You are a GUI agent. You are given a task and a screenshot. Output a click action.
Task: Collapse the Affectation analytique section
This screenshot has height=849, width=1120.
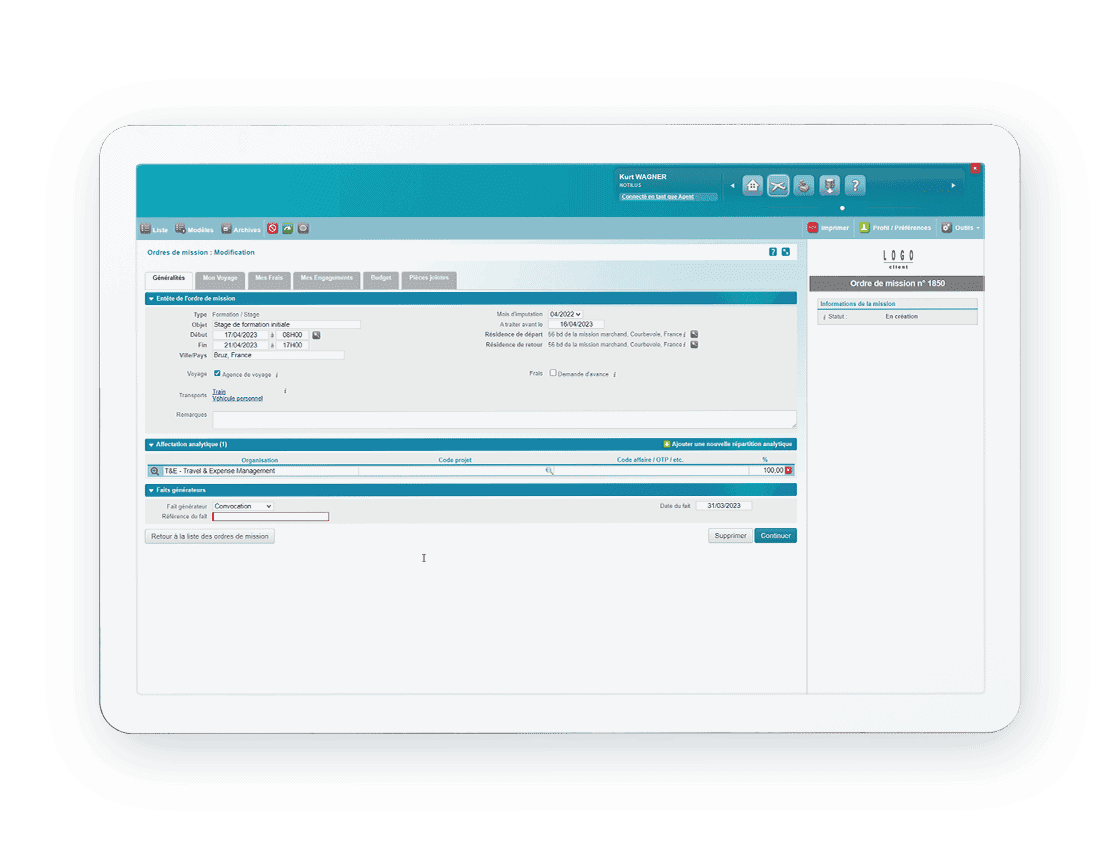click(152, 444)
